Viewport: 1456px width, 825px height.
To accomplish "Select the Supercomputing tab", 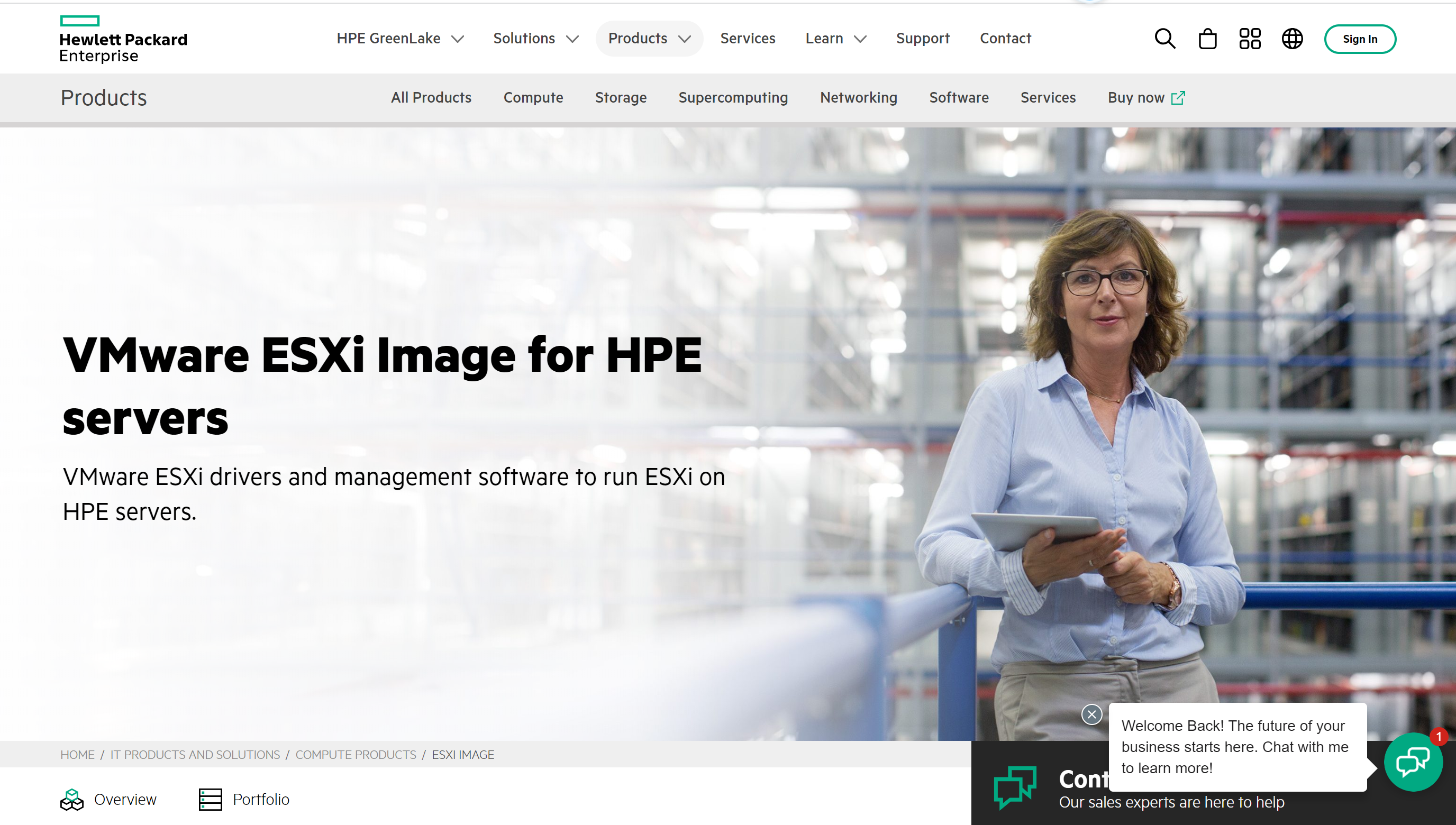I will pyautogui.click(x=733, y=97).
